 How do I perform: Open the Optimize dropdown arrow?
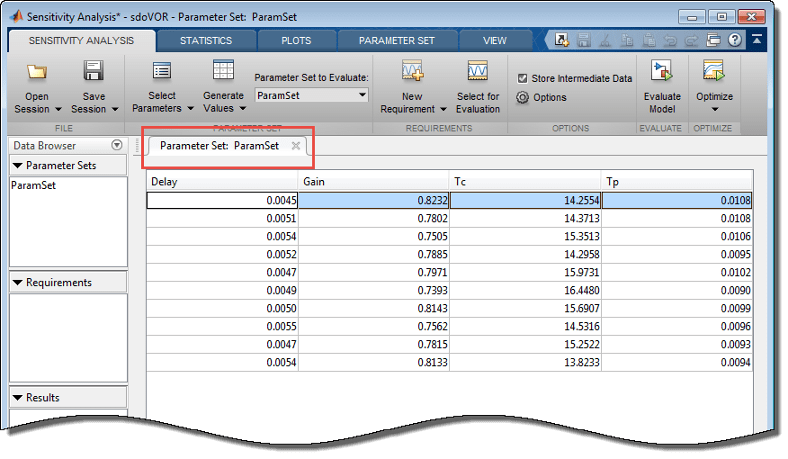pos(715,109)
